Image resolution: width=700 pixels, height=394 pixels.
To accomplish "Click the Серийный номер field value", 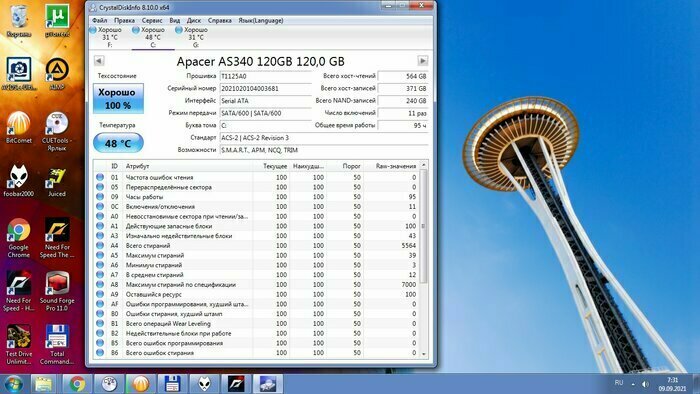I will tap(265, 88).
